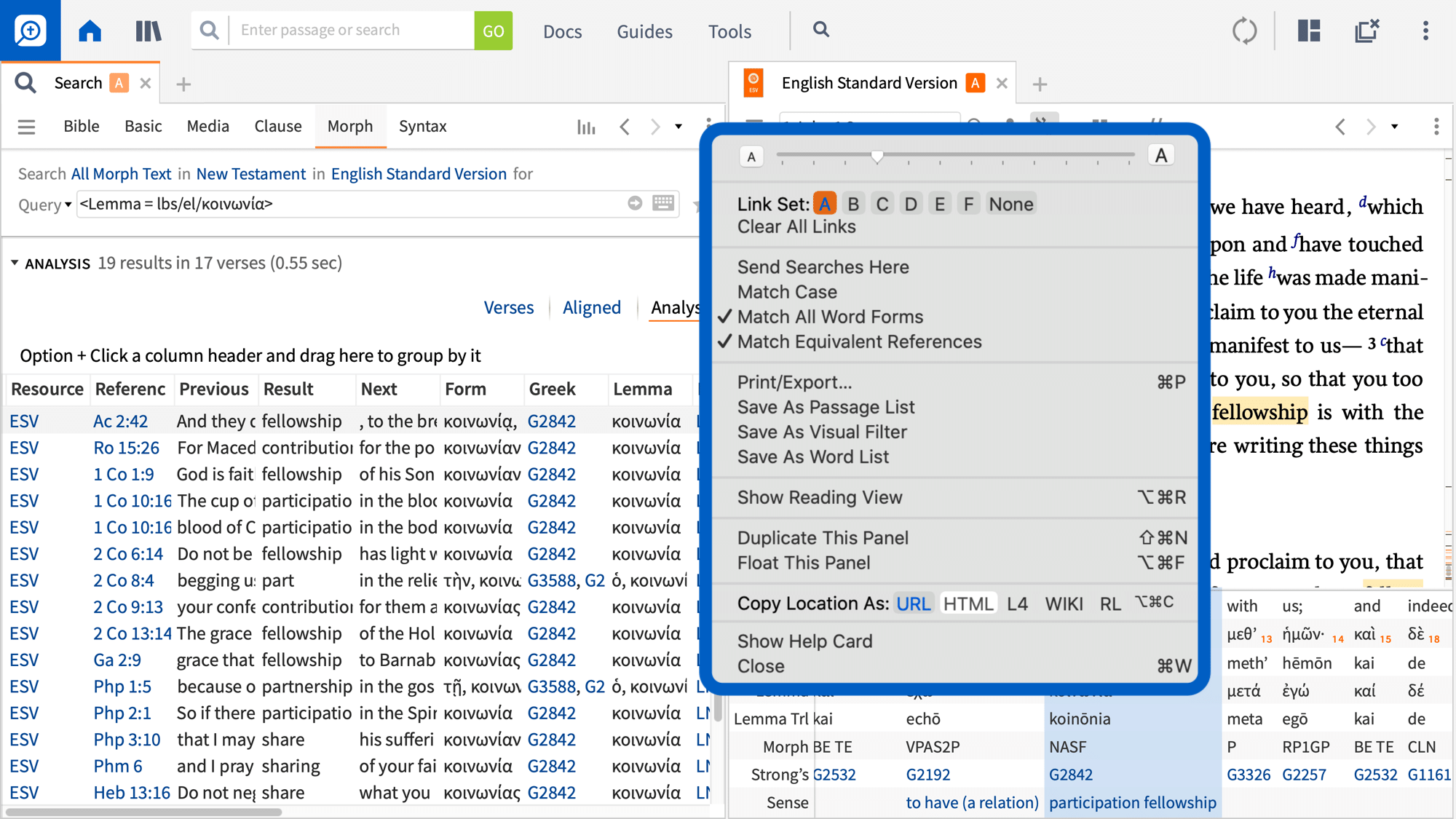
Task: Adjust the text size slider handle
Action: [x=877, y=156]
